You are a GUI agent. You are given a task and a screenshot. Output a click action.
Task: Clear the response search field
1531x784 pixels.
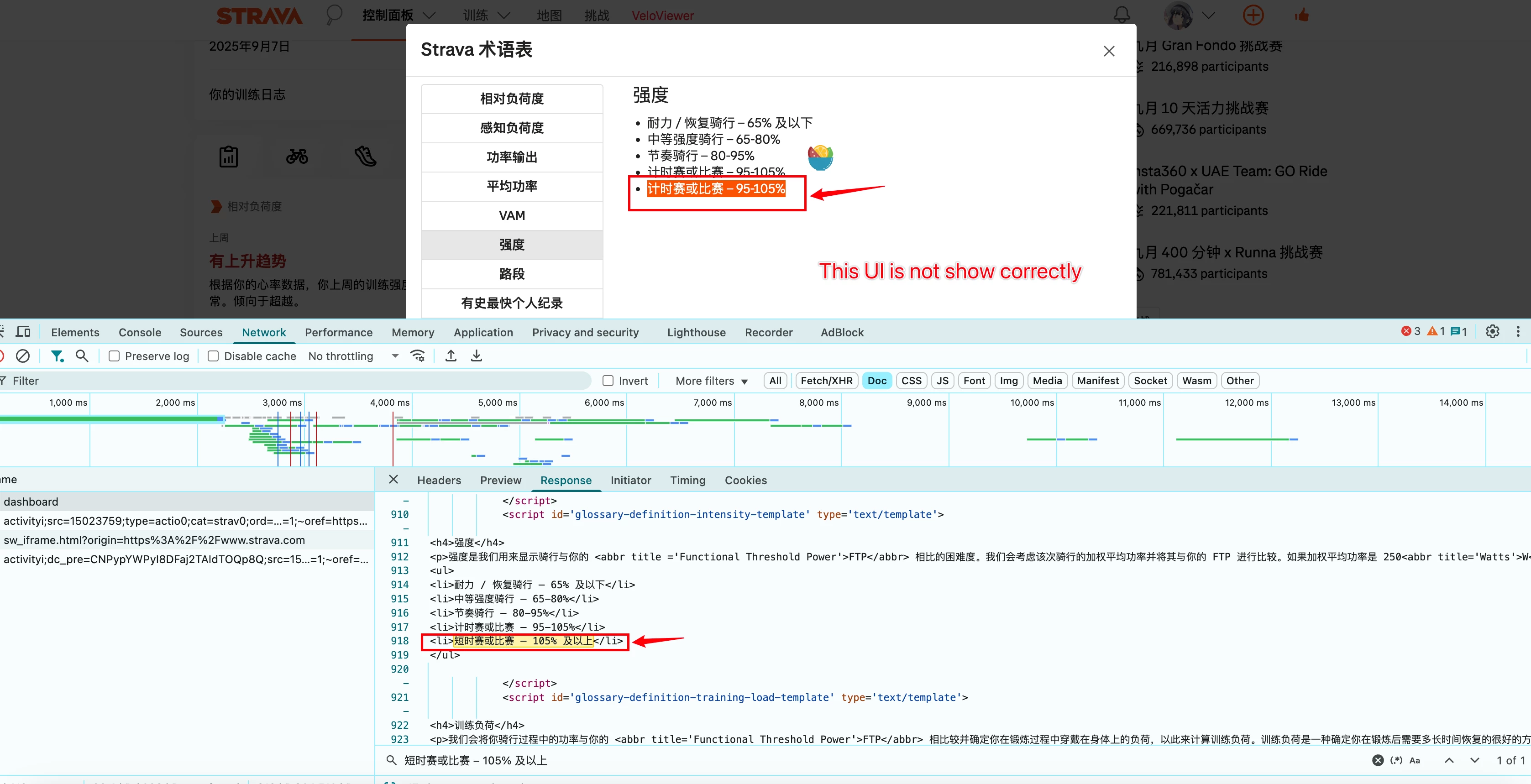pyautogui.click(x=1378, y=760)
